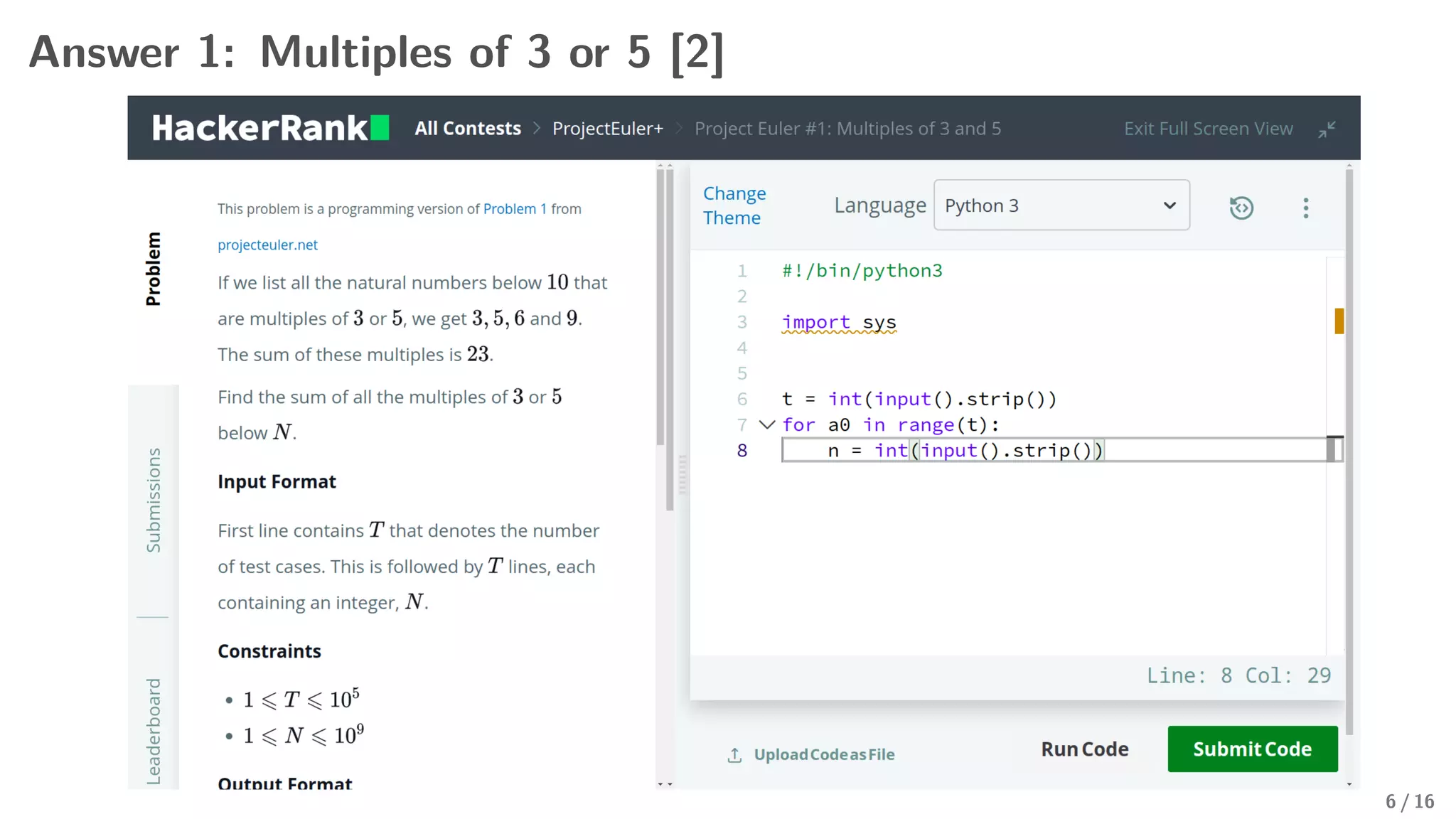Image resolution: width=1456 pixels, height=819 pixels.
Task: Open the Python 3 language dropdown
Action: click(x=1061, y=205)
